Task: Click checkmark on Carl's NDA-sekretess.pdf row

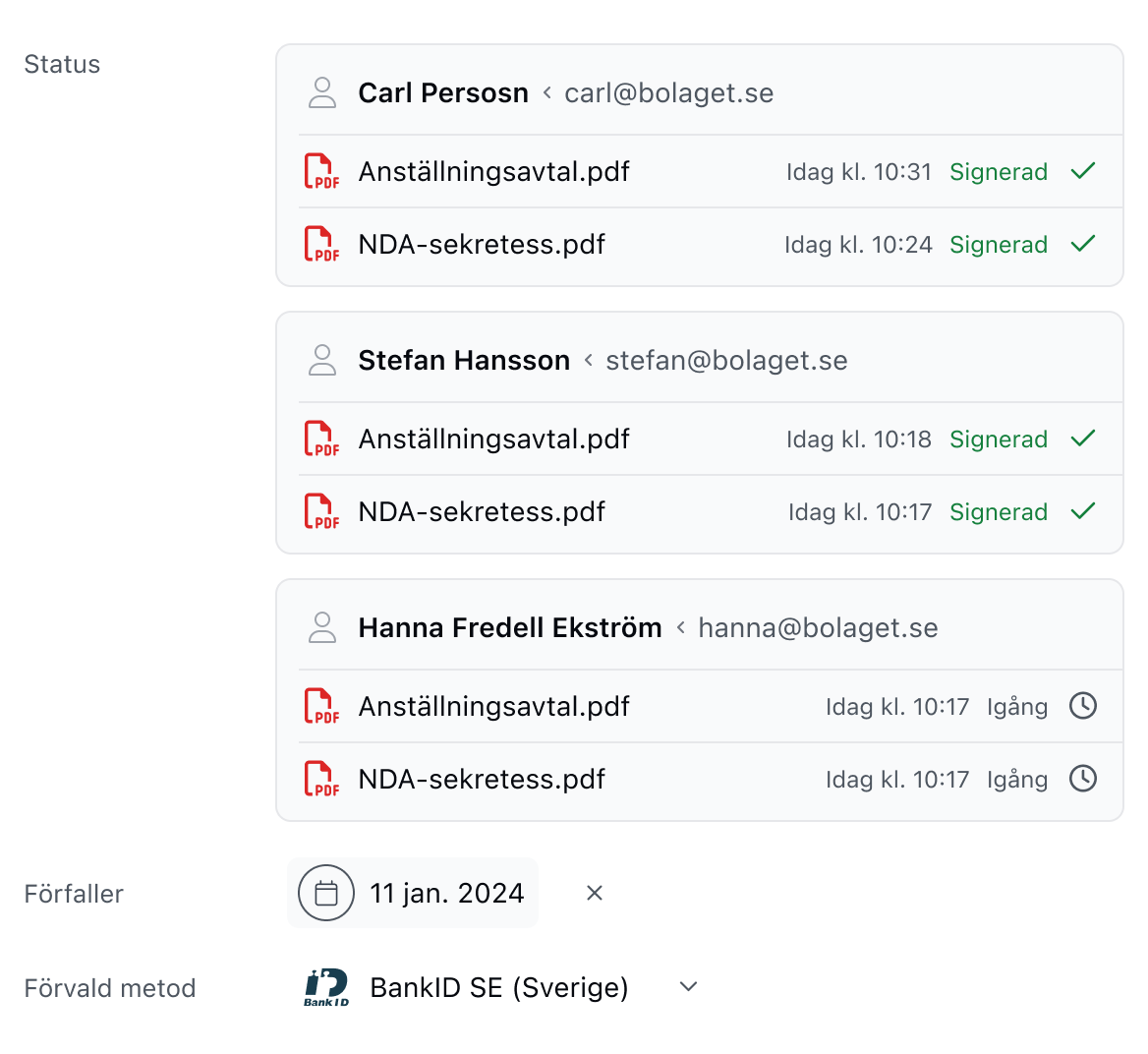Action: [1083, 244]
